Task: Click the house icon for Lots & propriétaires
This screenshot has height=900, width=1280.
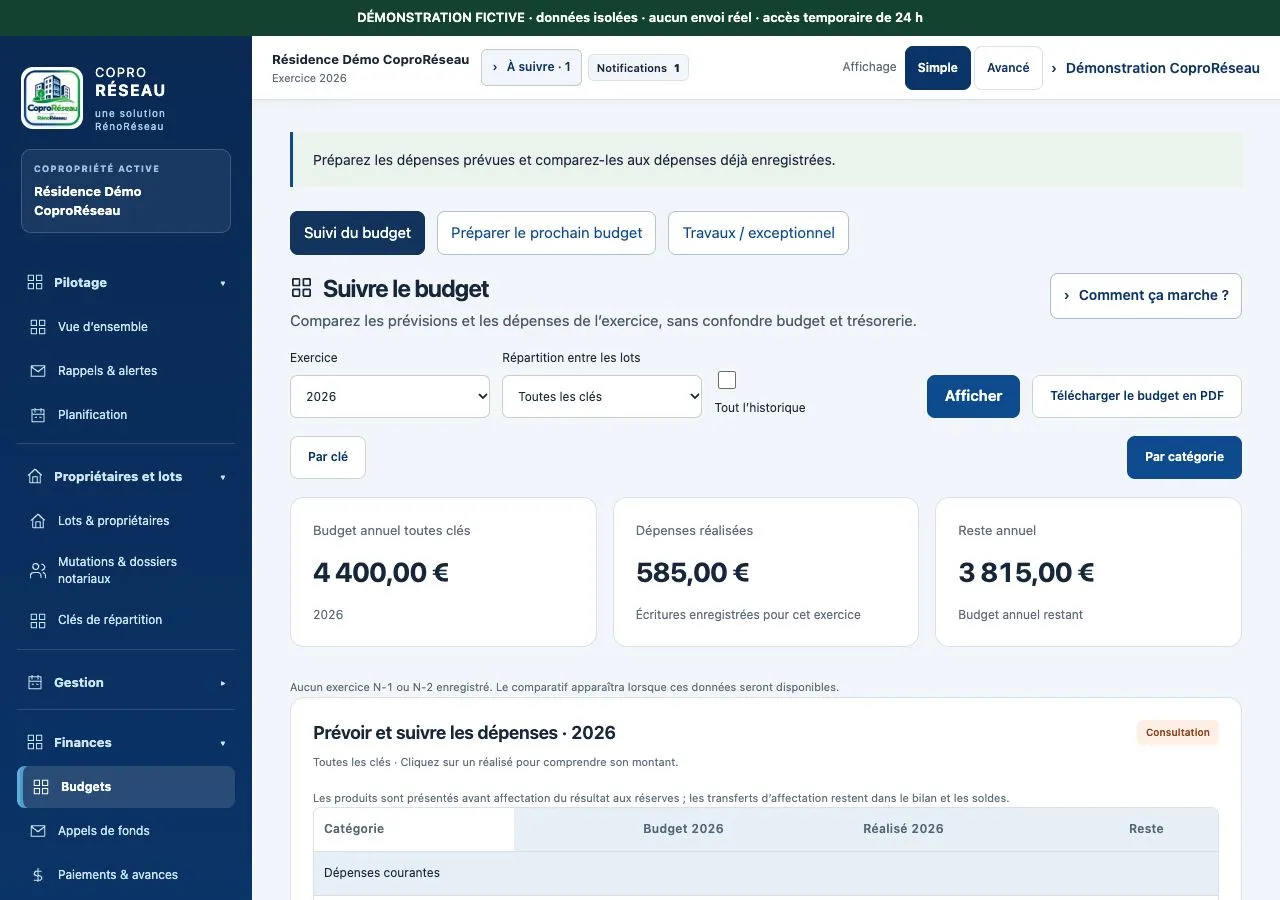Action: point(38,521)
